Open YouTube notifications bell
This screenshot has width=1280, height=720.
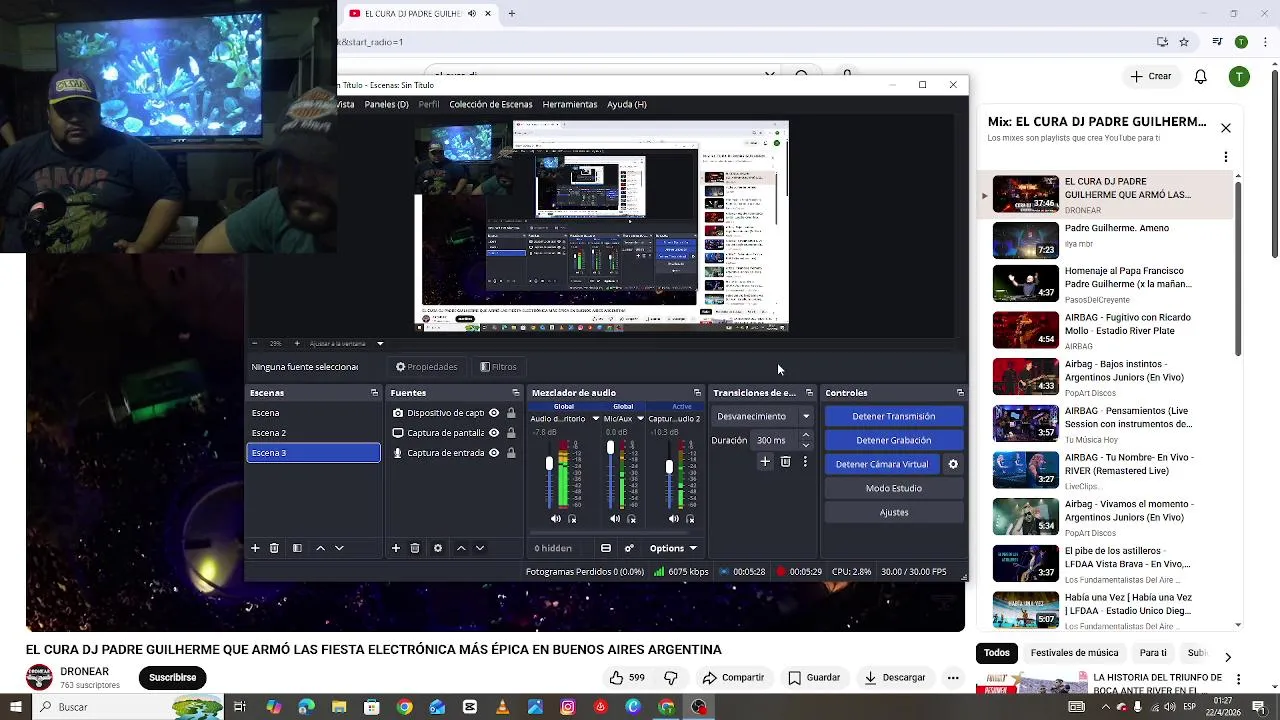coord(1201,76)
